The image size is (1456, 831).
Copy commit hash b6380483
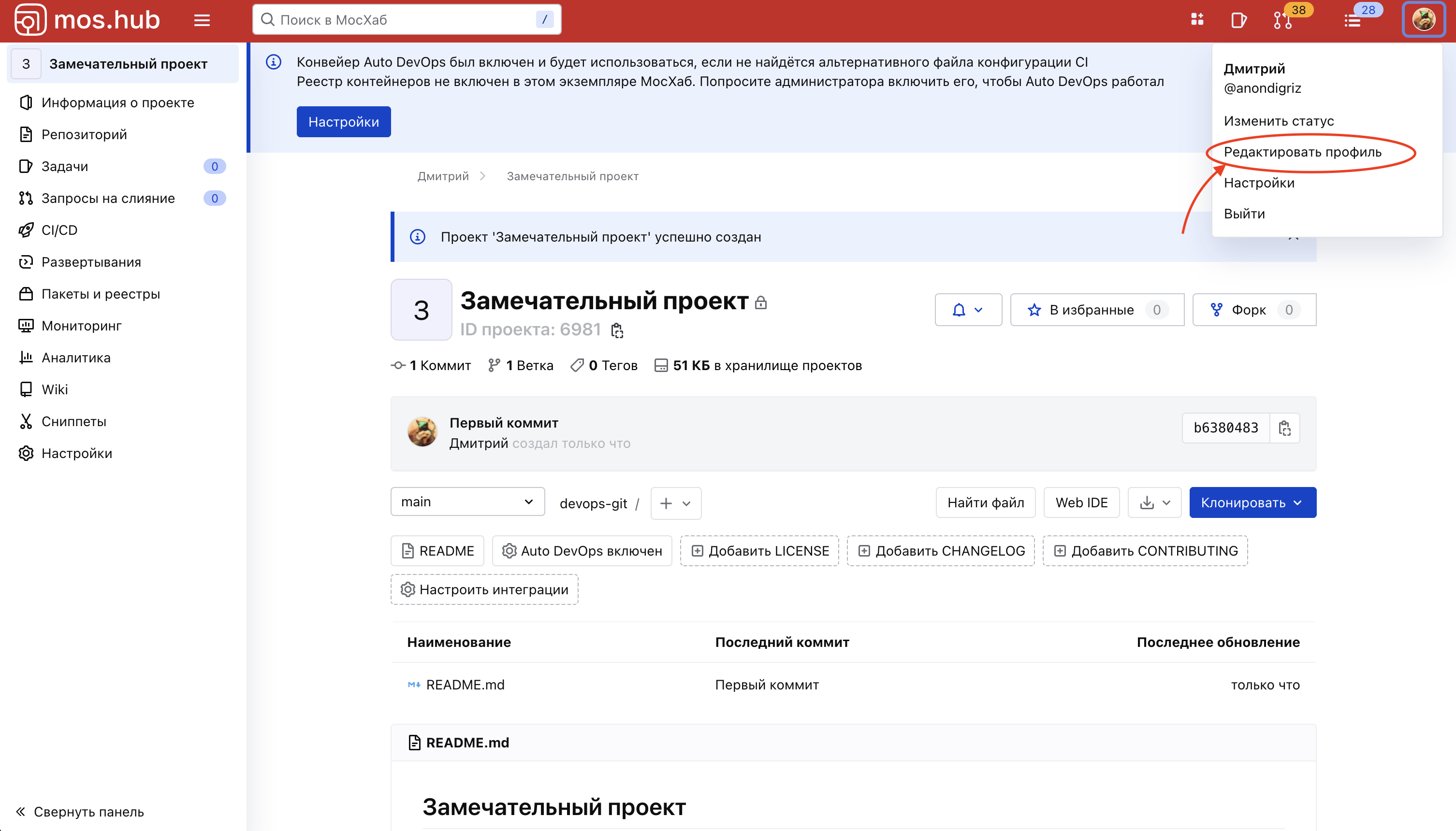(1285, 428)
